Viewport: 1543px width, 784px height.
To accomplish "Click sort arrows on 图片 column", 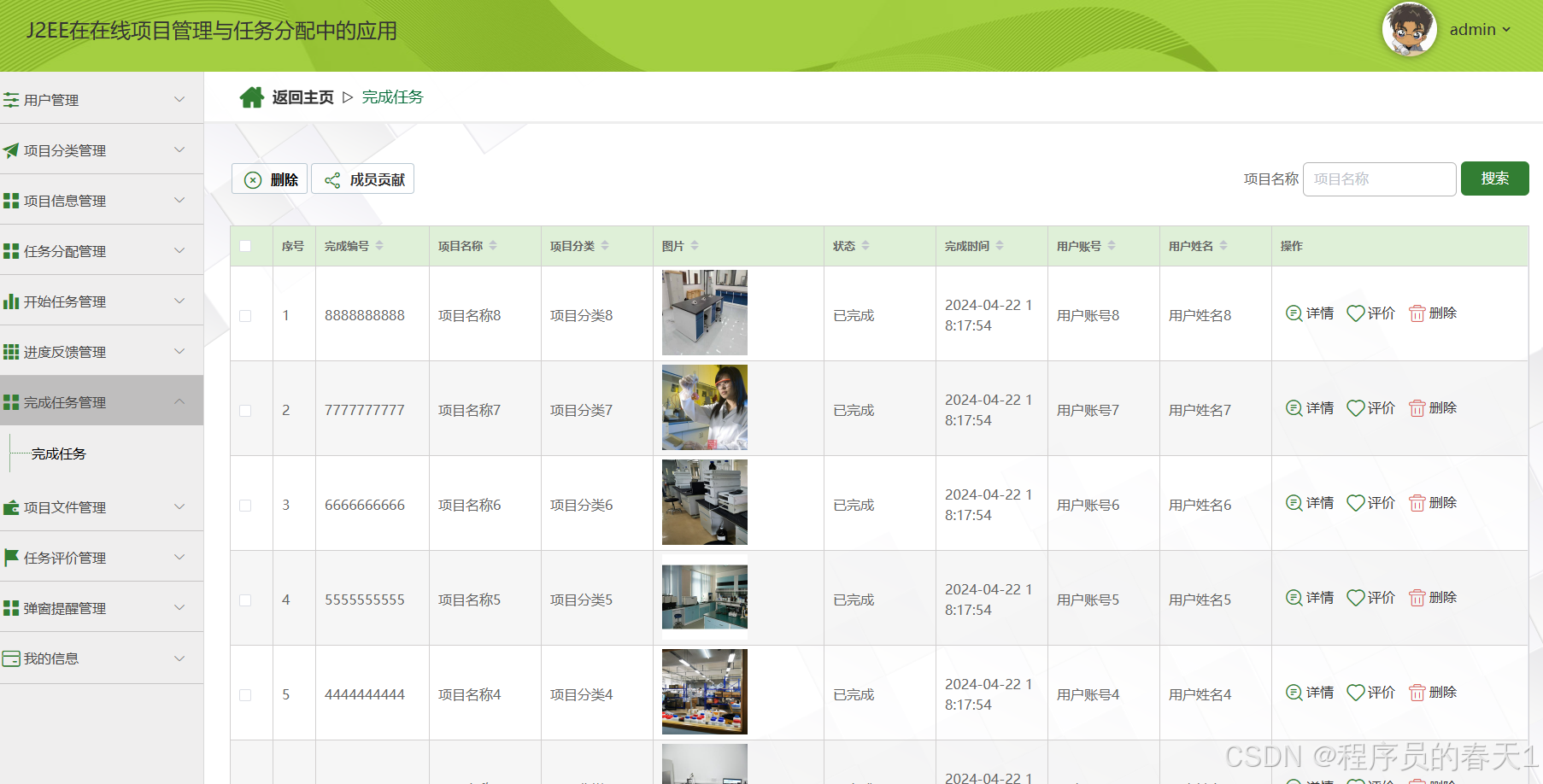I will tap(695, 246).
